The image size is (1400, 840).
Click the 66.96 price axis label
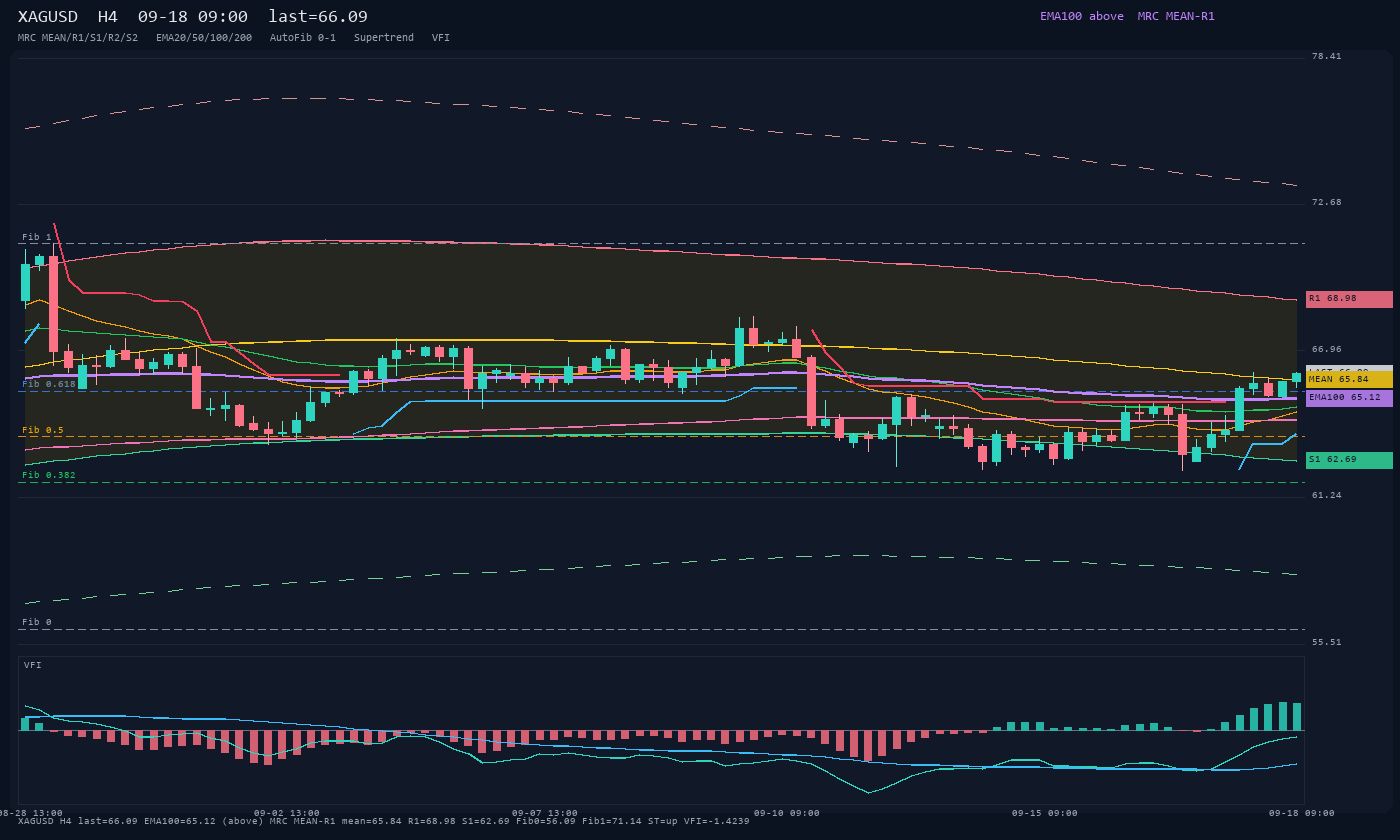(1327, 350)
